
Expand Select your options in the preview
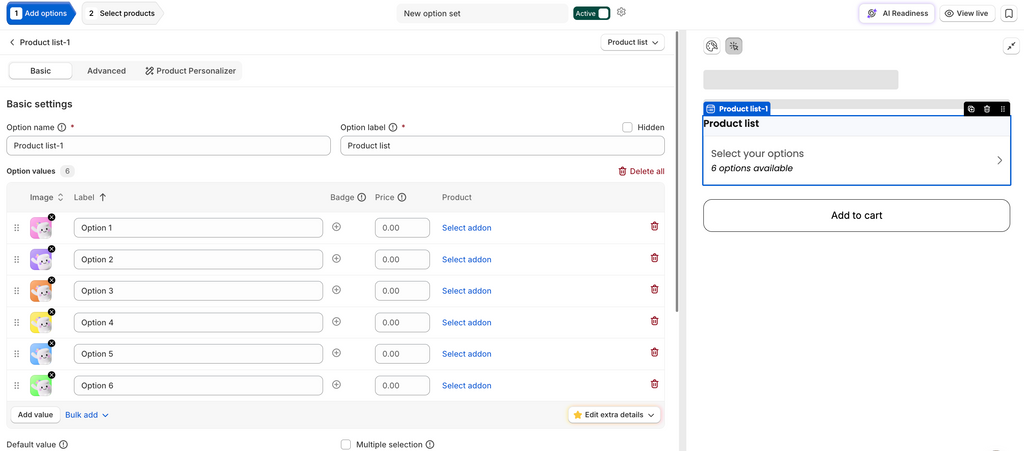point(856,161)
